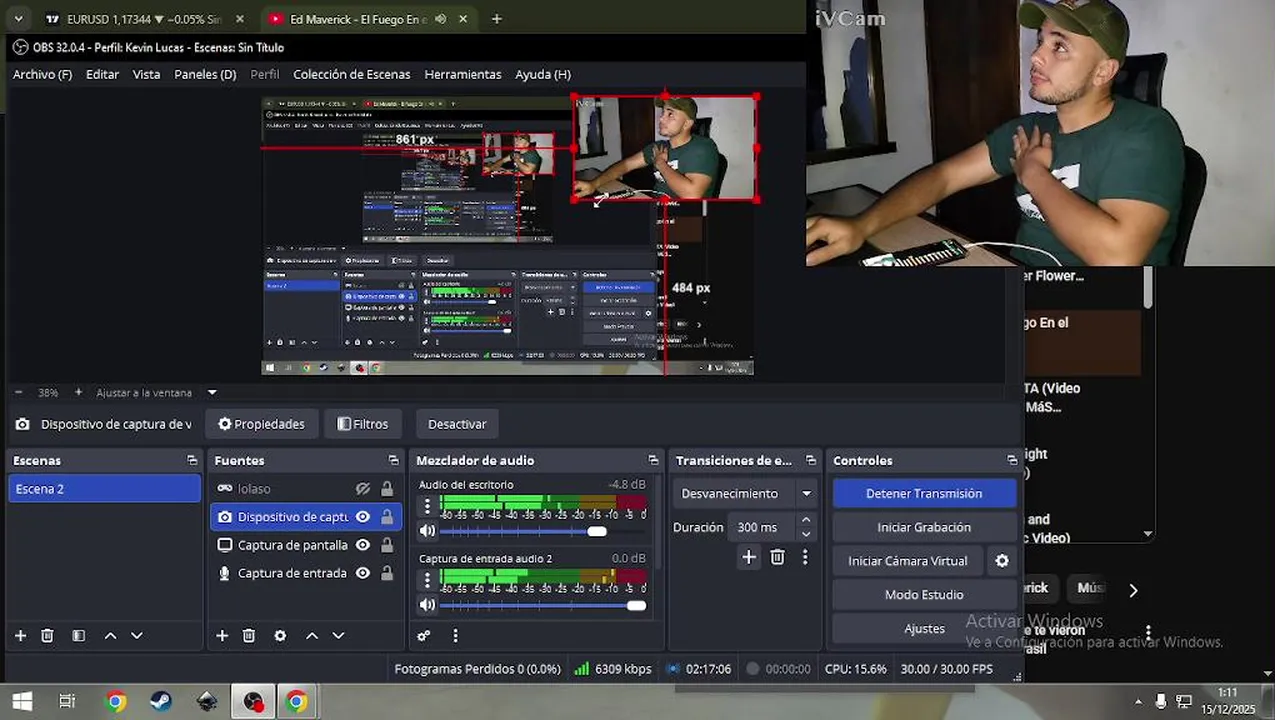Show the hidden lolaso source
Image resolution: width=1275 pixels, height=720 pixels.
pos(363,489)
